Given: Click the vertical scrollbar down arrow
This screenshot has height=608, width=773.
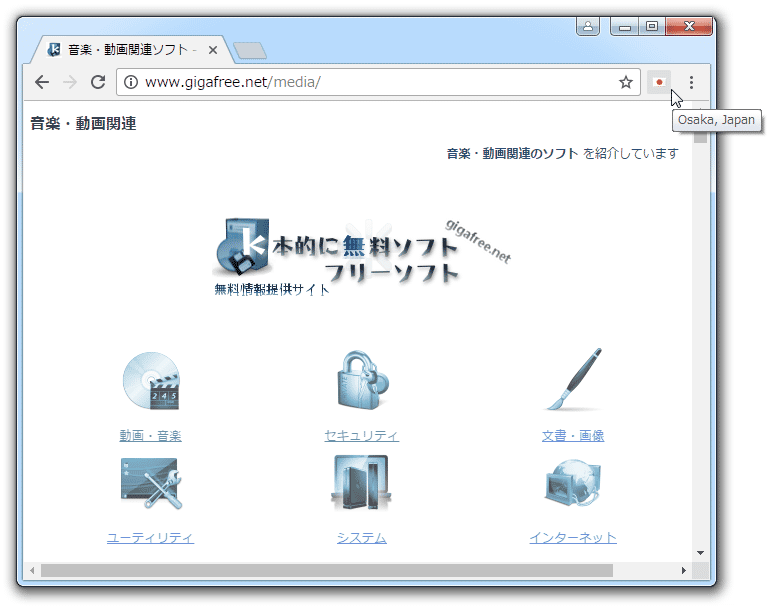Looking at the screenshot, I should 700,553.
